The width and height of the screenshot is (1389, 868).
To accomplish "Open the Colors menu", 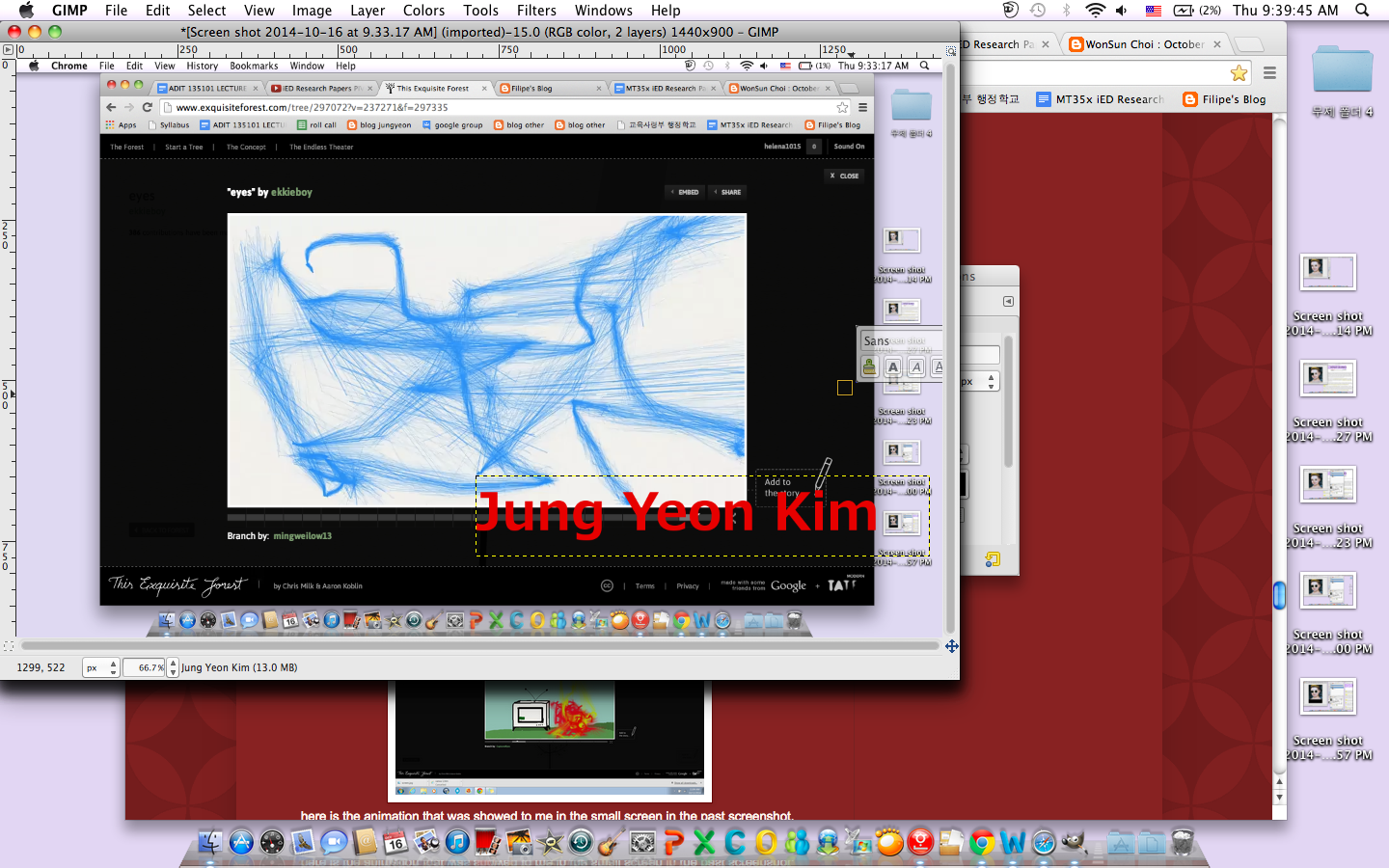I will click(x=423, y=11).
